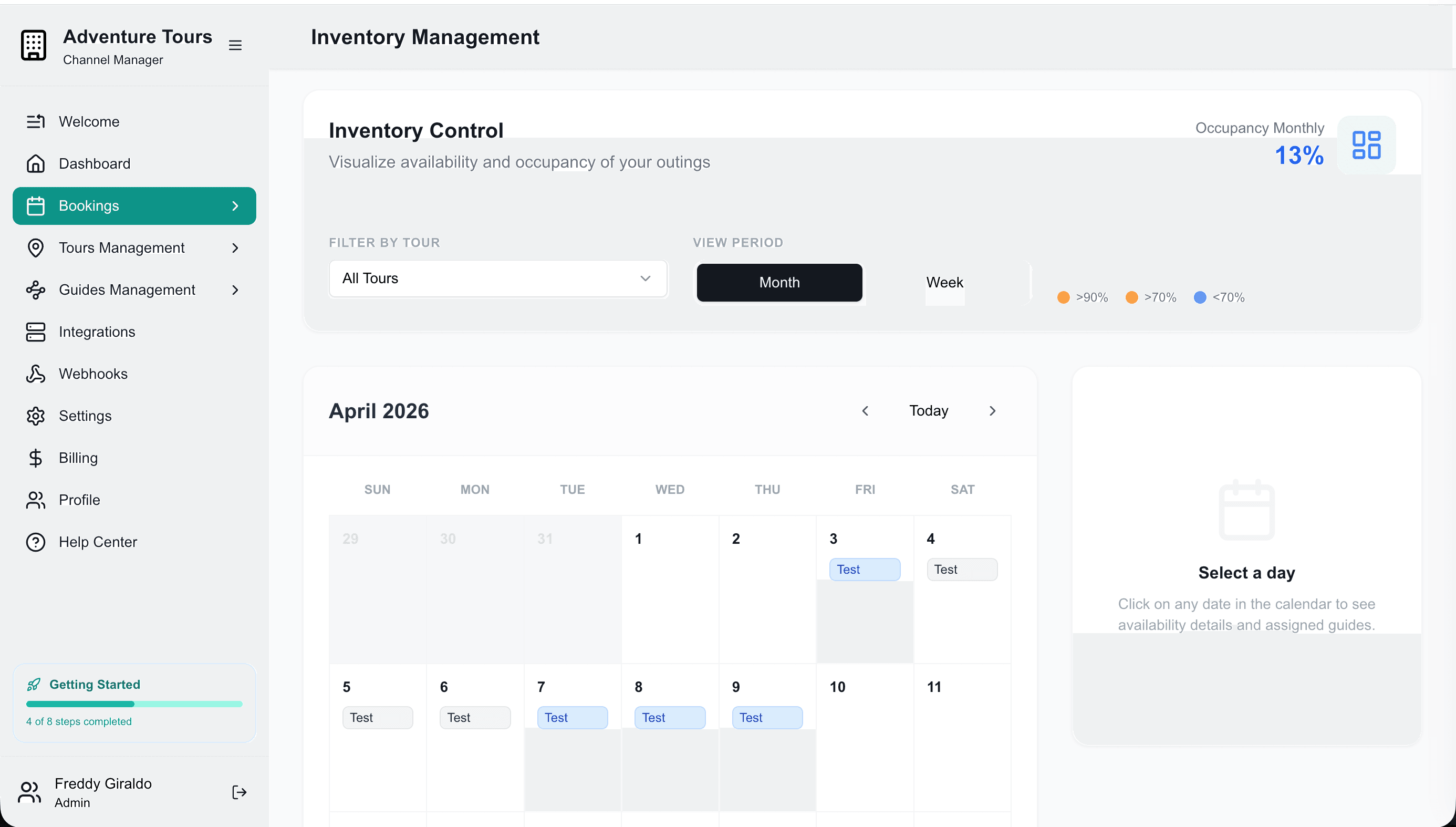Click the Integrations server icon
This screenshot has width=1456, height=827.
pos(35,332)
